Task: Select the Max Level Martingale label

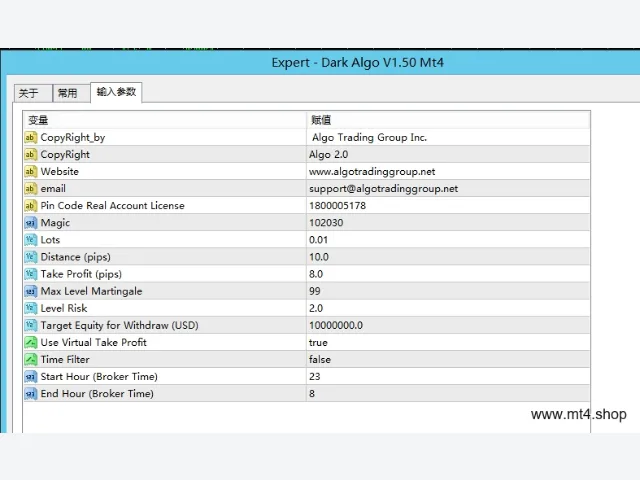Action: pyautogui.click(x=91, y=291)
